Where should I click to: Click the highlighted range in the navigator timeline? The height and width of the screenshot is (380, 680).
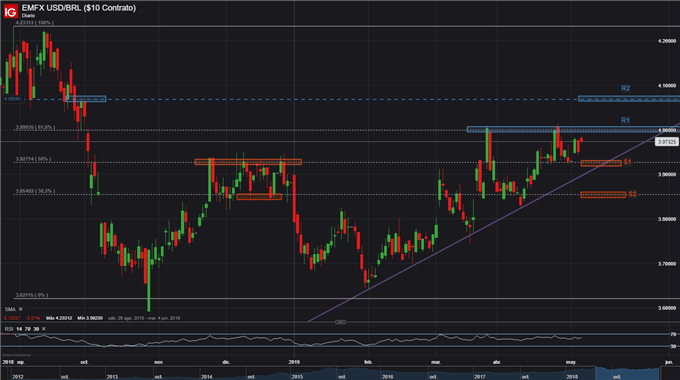point(628,373)
